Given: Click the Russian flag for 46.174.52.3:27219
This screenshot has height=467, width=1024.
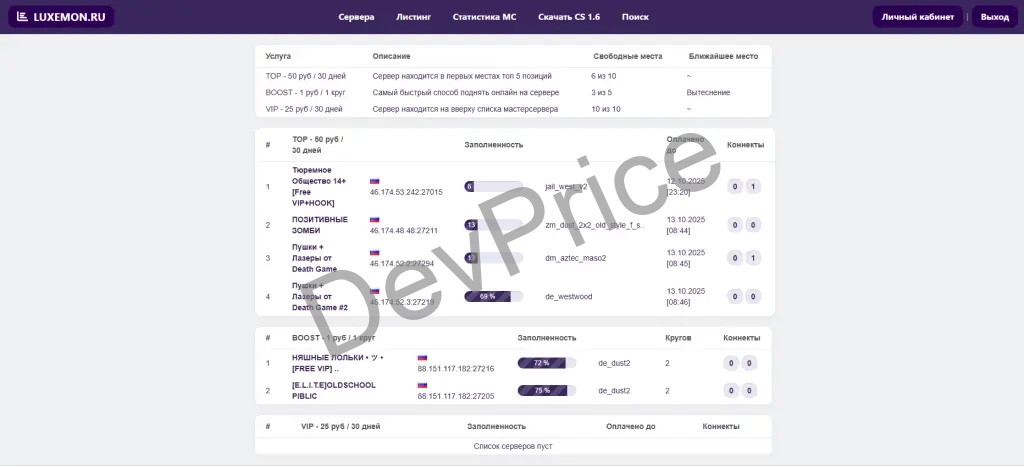Looking at the screenshot, I should tap(374, 291).
